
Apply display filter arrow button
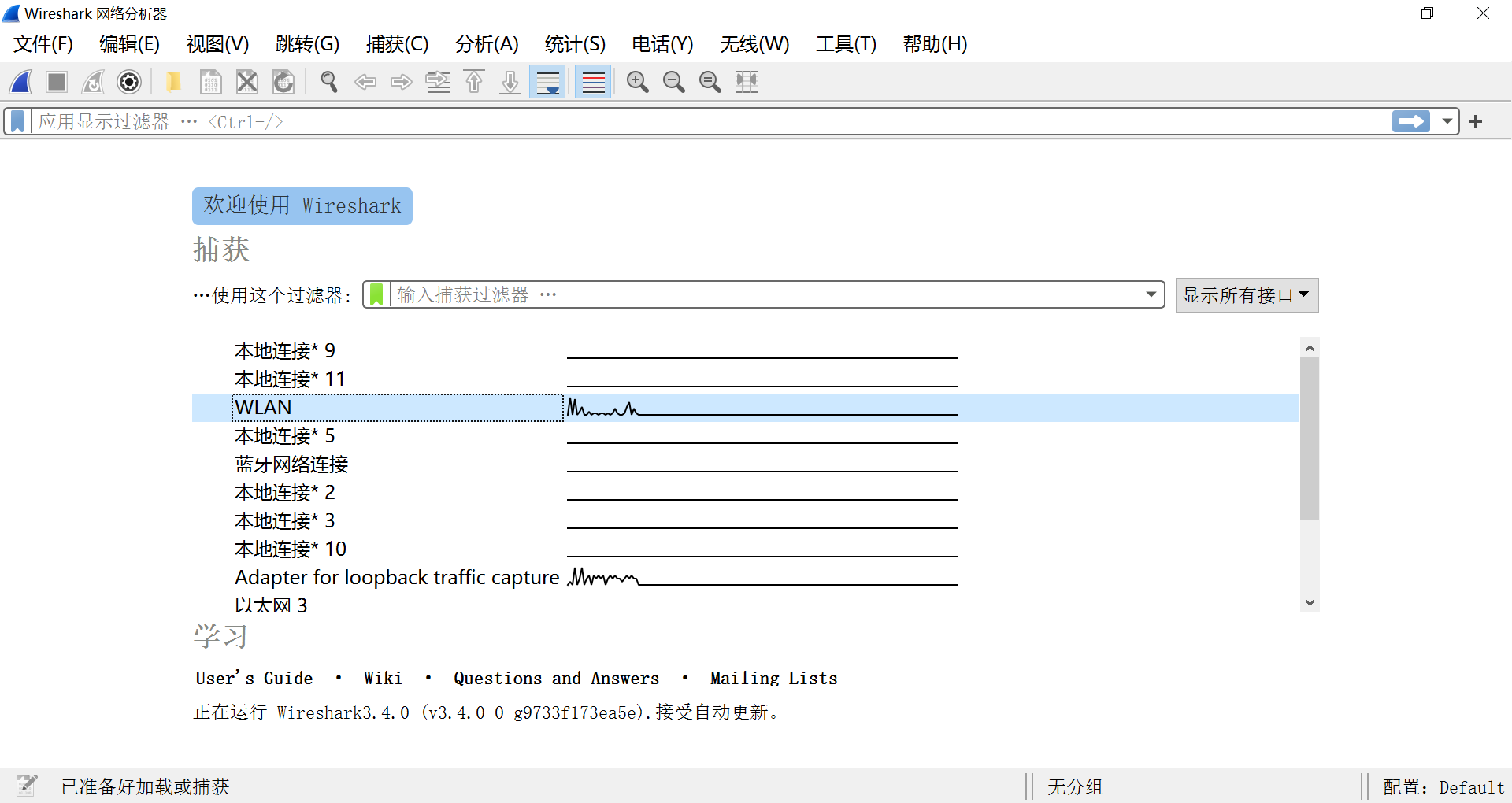(x=1411, y=121)
